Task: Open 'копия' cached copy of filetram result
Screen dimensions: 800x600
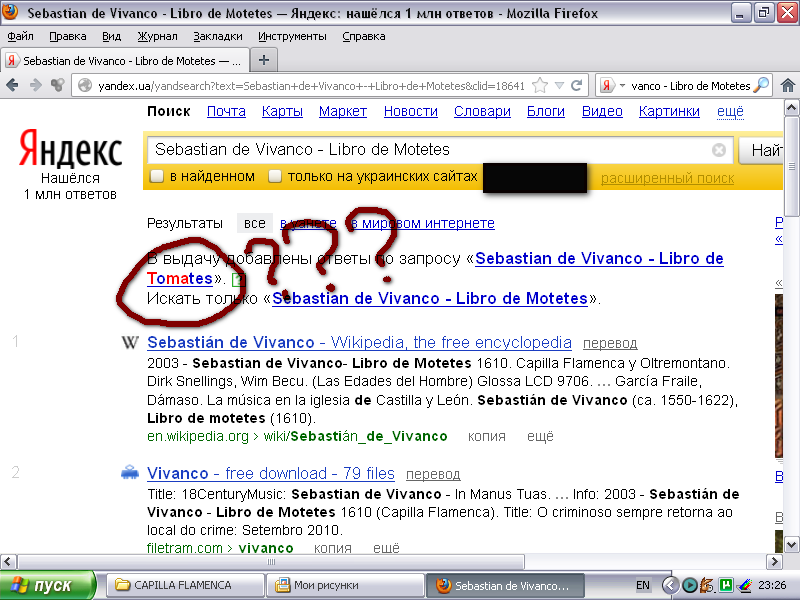Action: click(x=333, y=548)
